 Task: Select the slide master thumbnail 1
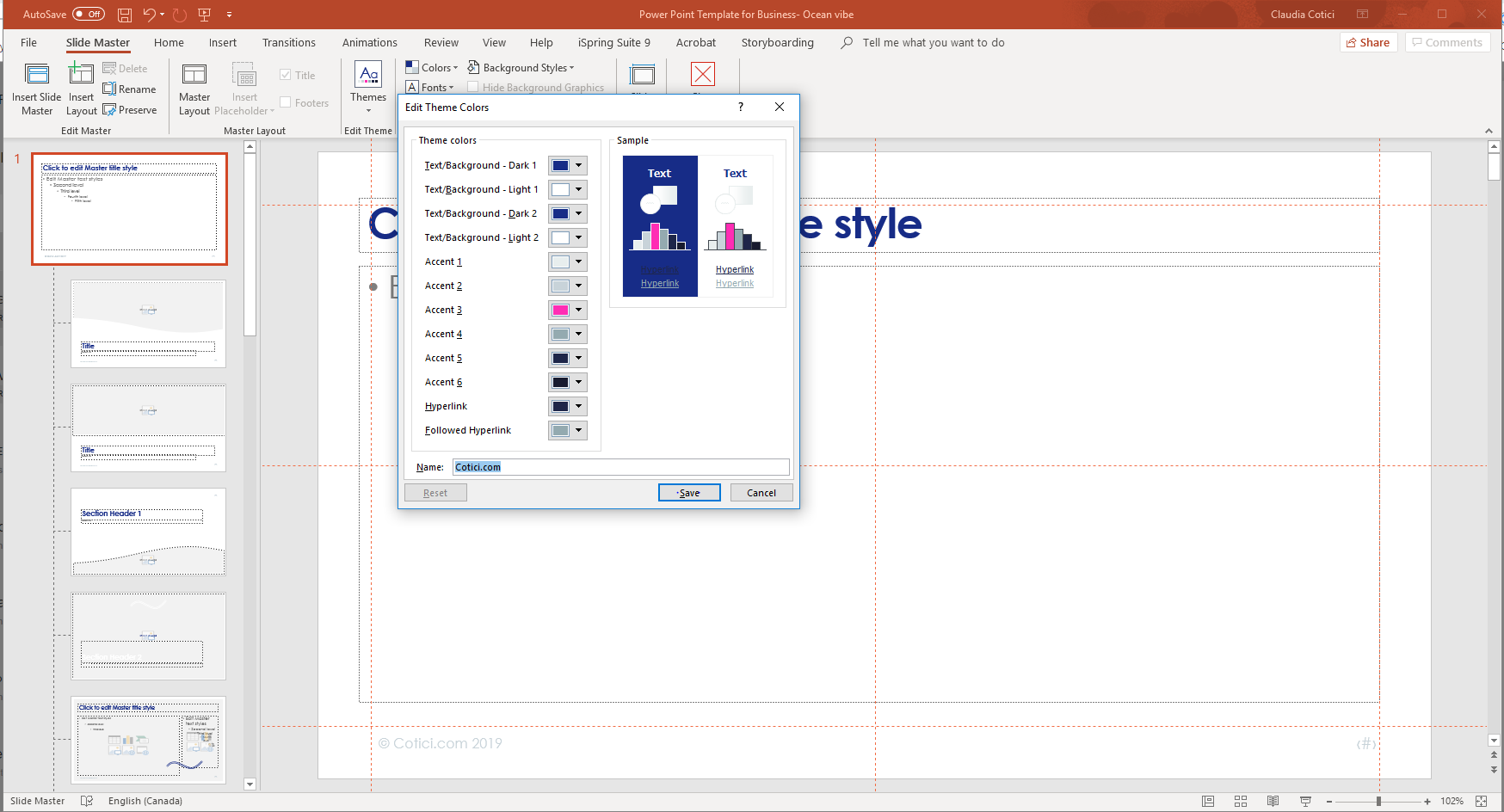tap(130, 209)
